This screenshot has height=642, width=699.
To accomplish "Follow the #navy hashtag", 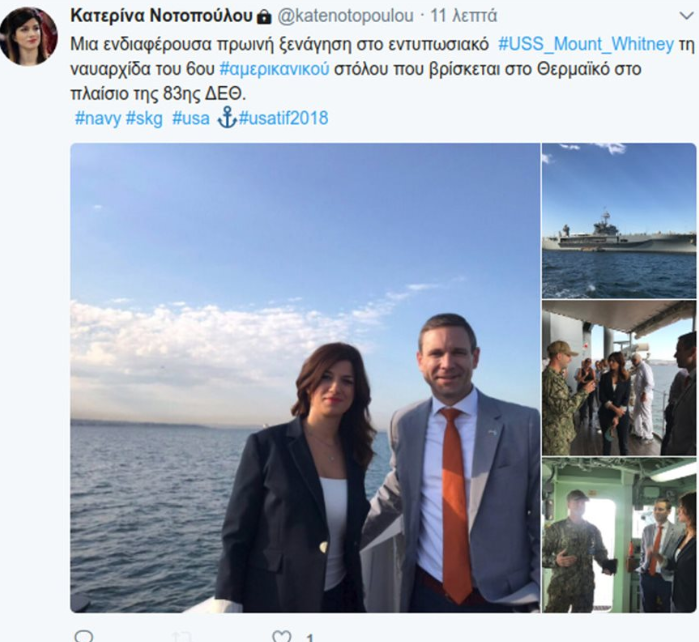I will pyautogui.click(x=98, y=118).
